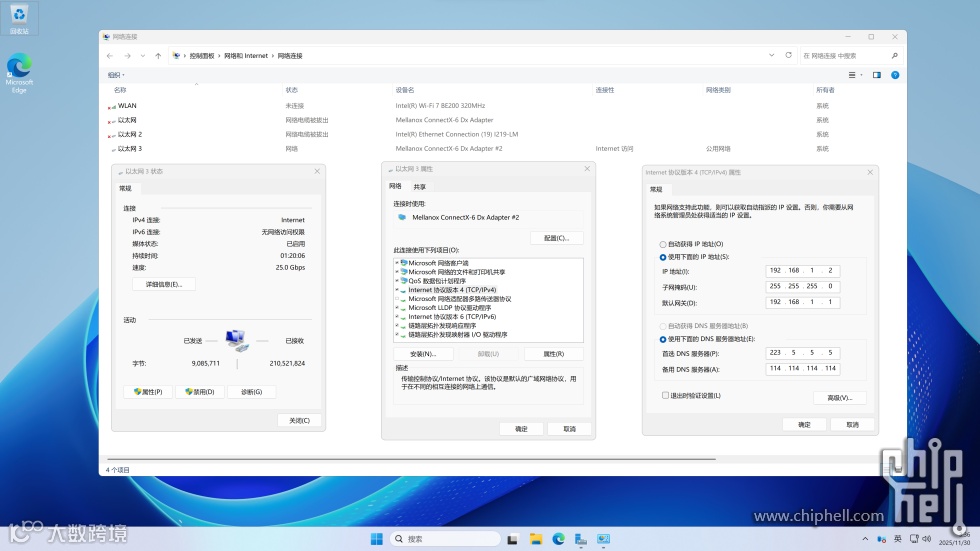Expand the address bar history dropdown
The image size is (980, 551).
coord(771,56)
